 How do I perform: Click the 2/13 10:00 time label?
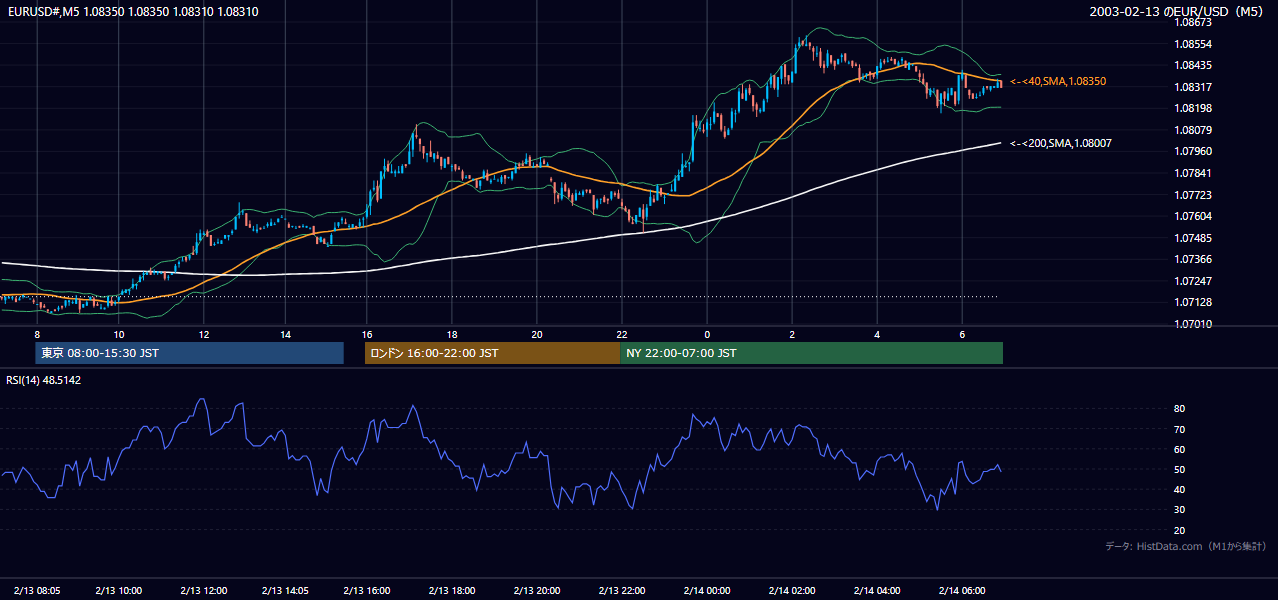pyautogui.click(x=118, y=591)
